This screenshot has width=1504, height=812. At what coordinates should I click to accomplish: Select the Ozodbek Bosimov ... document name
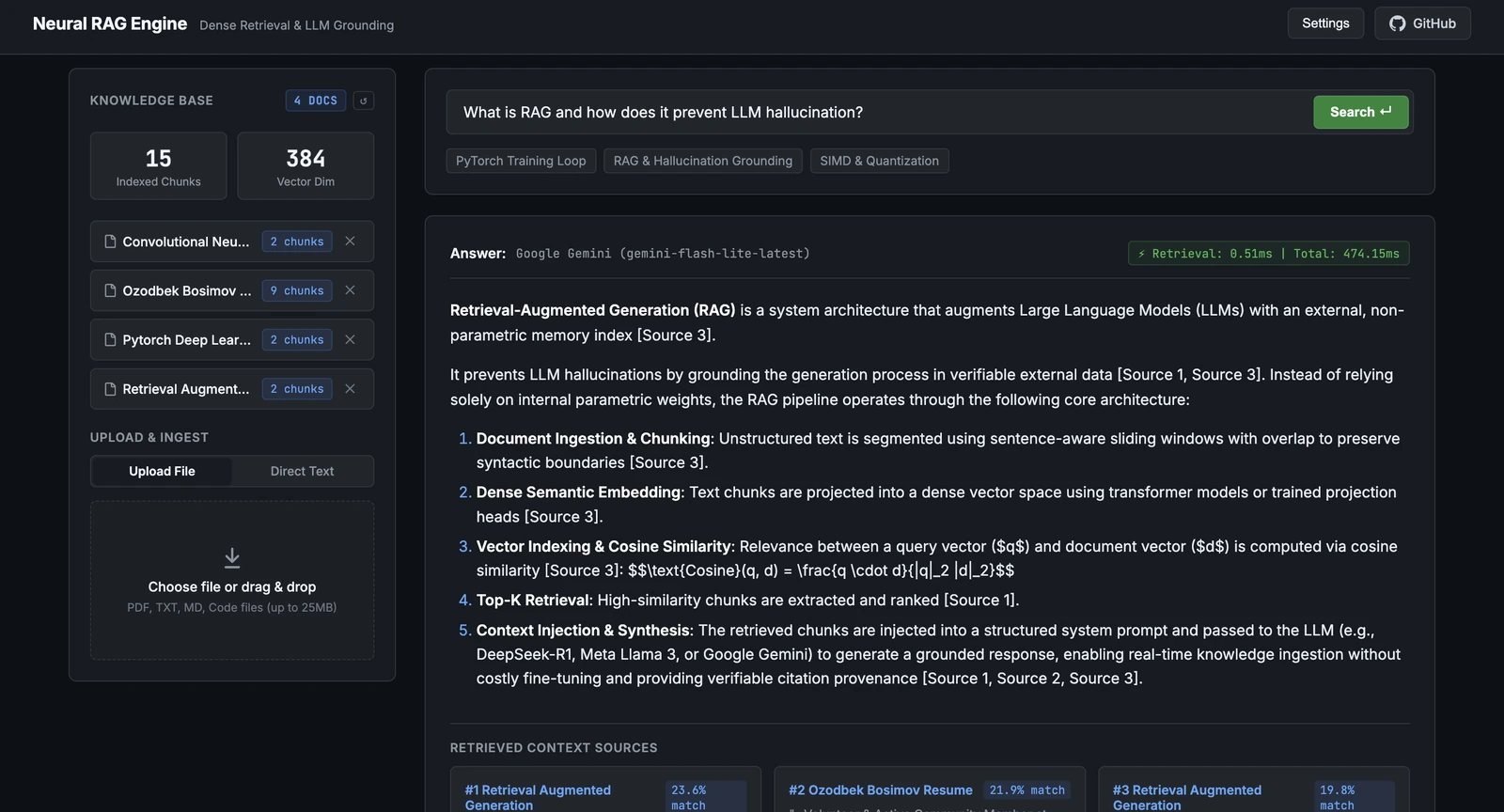(187, 290)
